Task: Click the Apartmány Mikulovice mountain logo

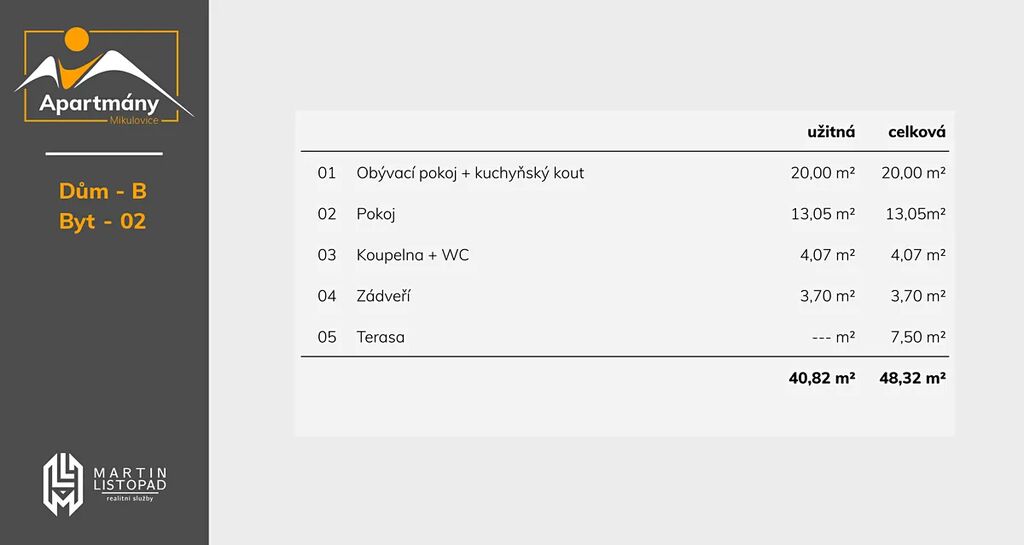Action: pyautogui.click(x=103, y=76)
